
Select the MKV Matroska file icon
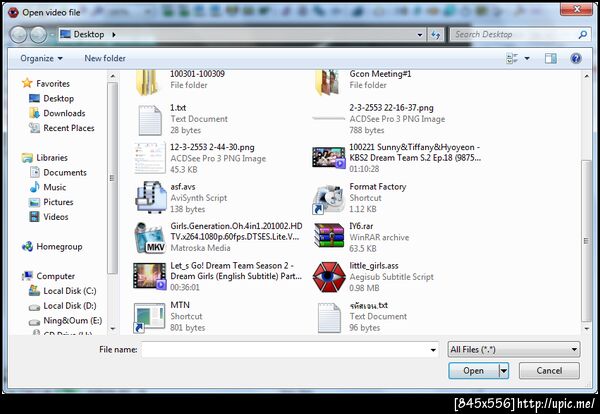click(150, 238)
